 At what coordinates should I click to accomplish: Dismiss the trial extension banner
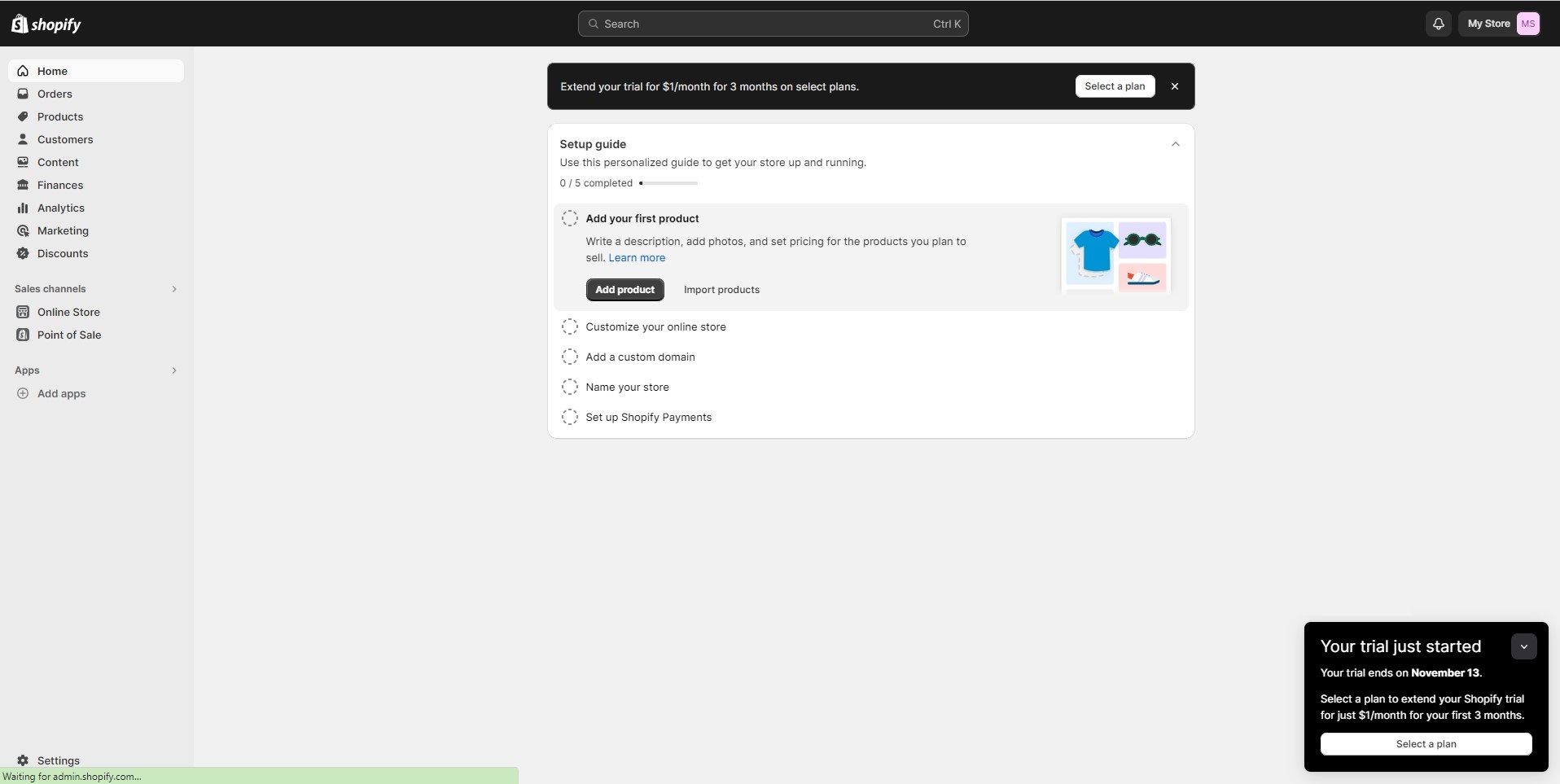point(1174,86)
